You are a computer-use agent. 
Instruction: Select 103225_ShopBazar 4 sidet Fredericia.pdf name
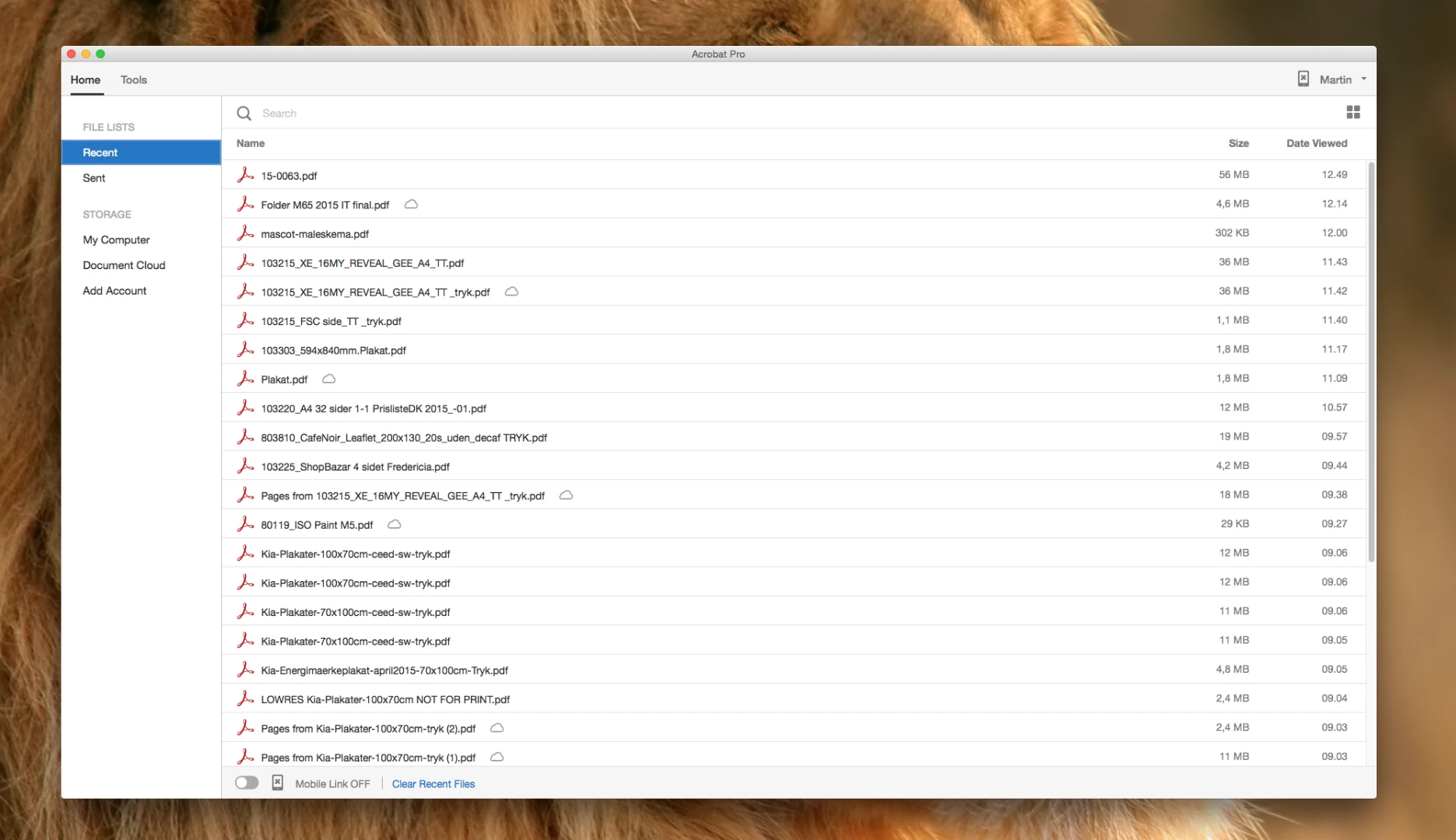tap(356, 467)
